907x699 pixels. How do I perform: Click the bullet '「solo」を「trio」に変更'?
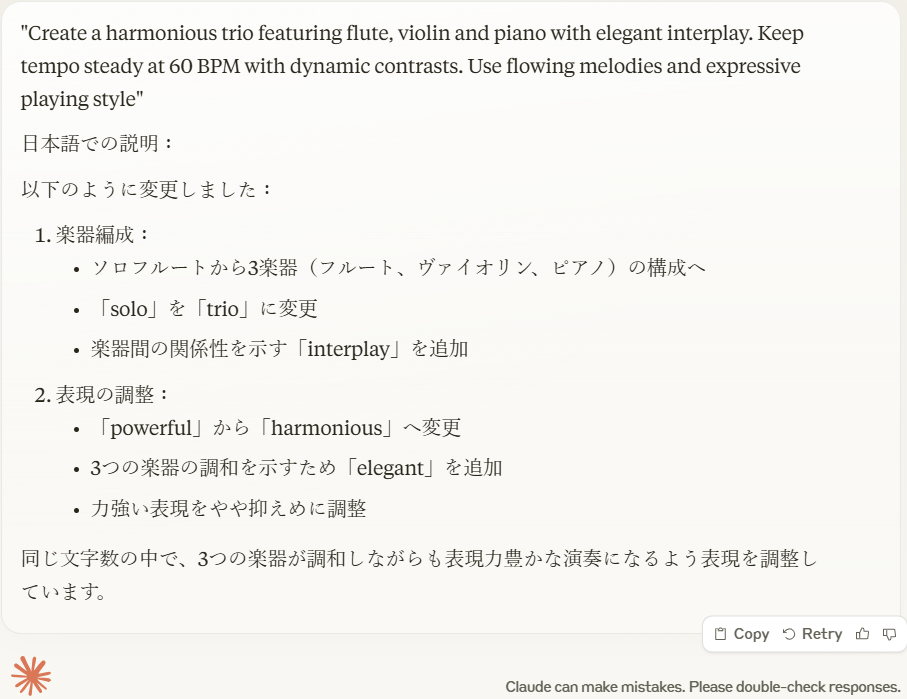[204, 309]
